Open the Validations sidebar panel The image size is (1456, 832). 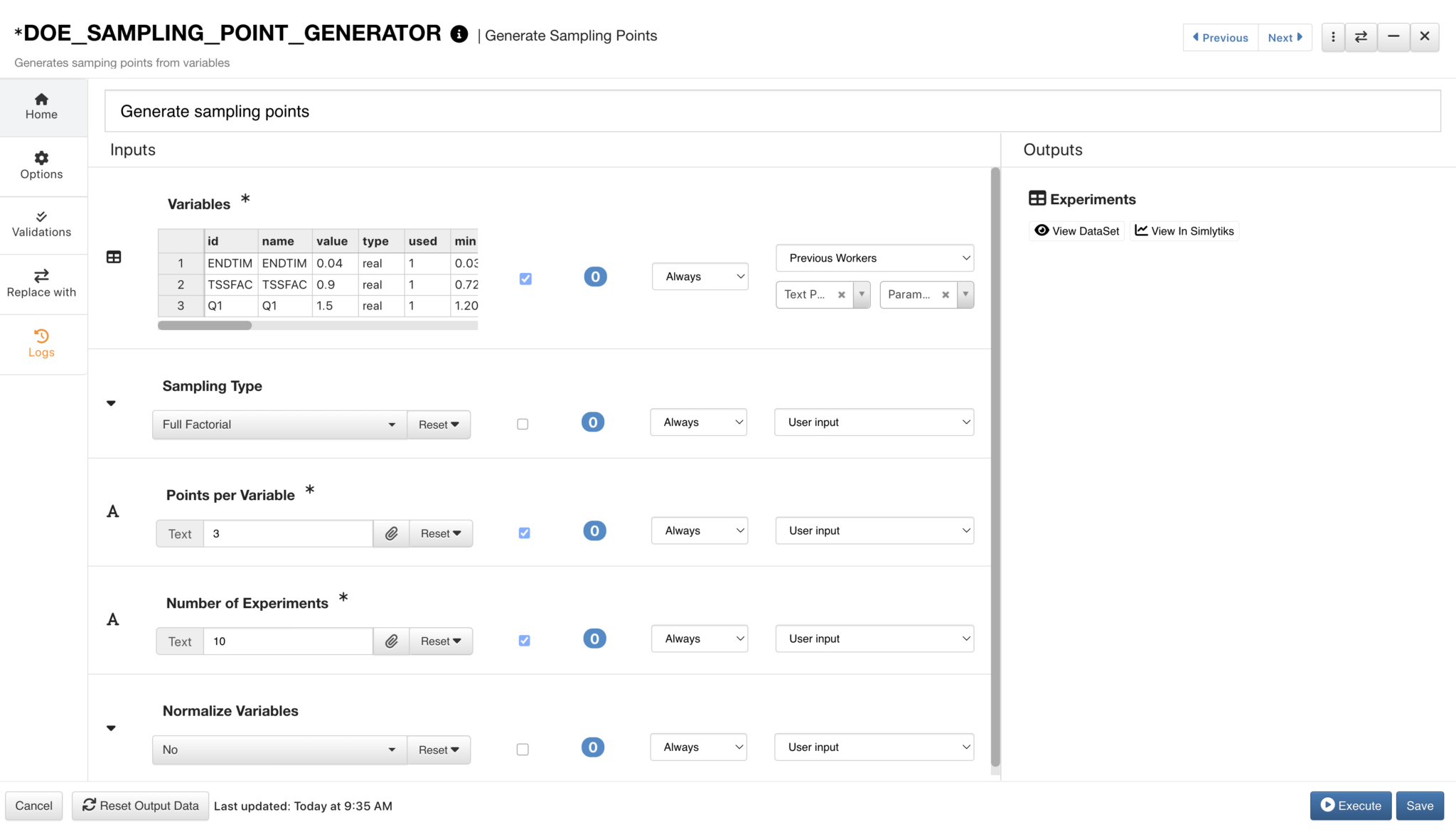coord(41,224)
